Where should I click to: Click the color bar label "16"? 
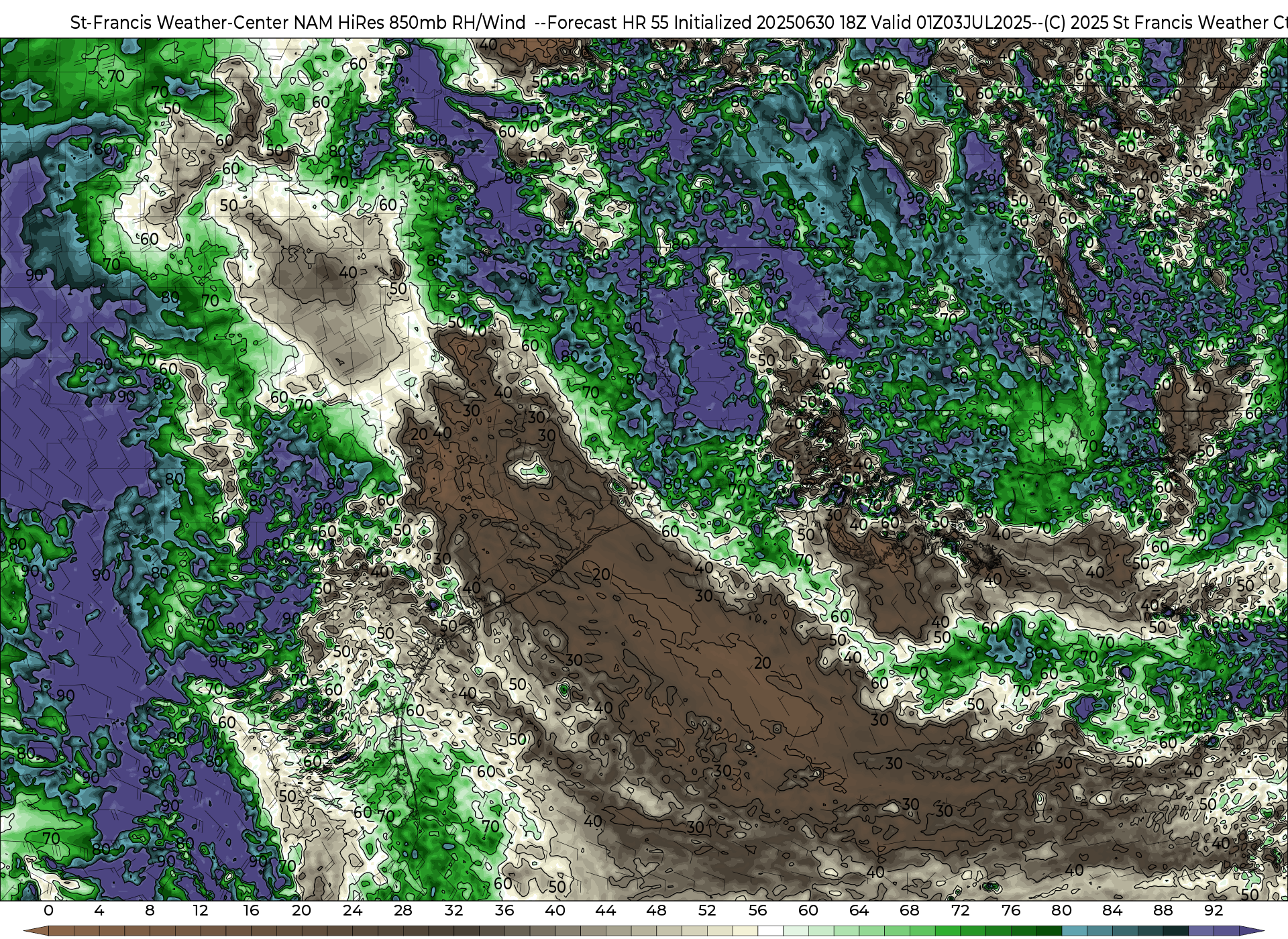[251, 911]
